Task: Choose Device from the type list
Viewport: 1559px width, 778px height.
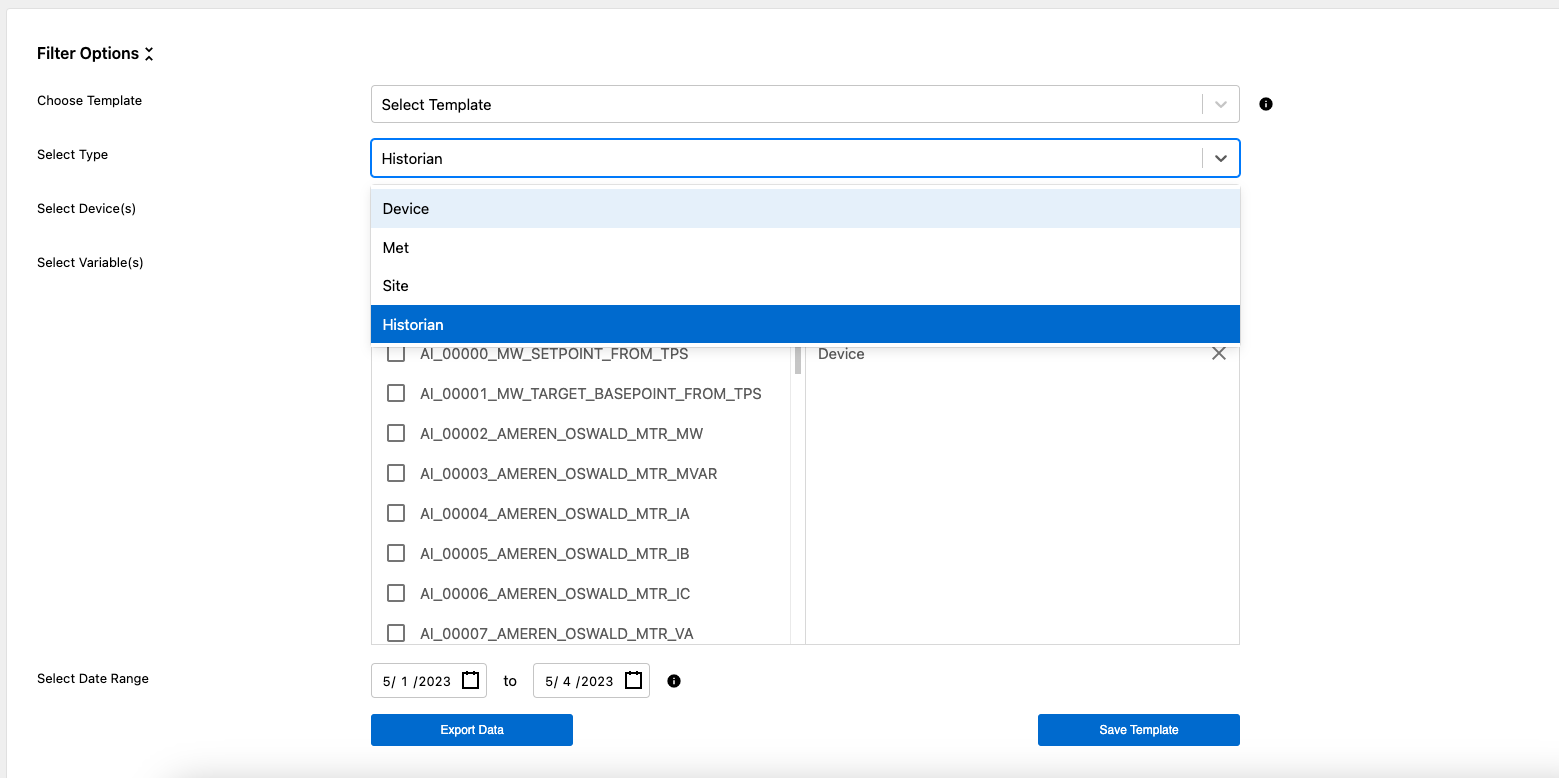Action: [x=805, y=209]
